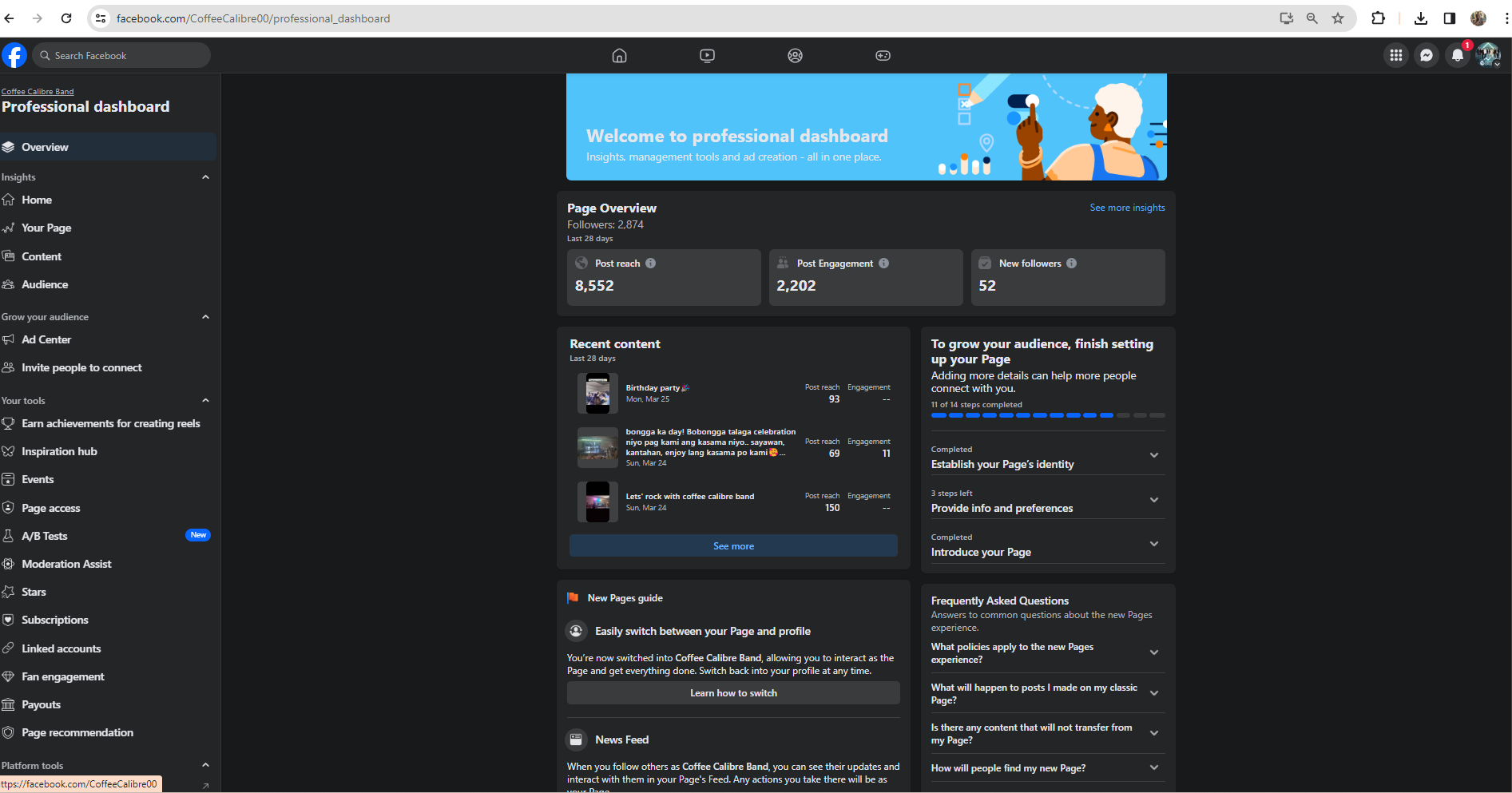Viewport: 1512px width, 793px height.
Task: Click the New Pages guide flag icon
Action: click(x=573, y=598)
